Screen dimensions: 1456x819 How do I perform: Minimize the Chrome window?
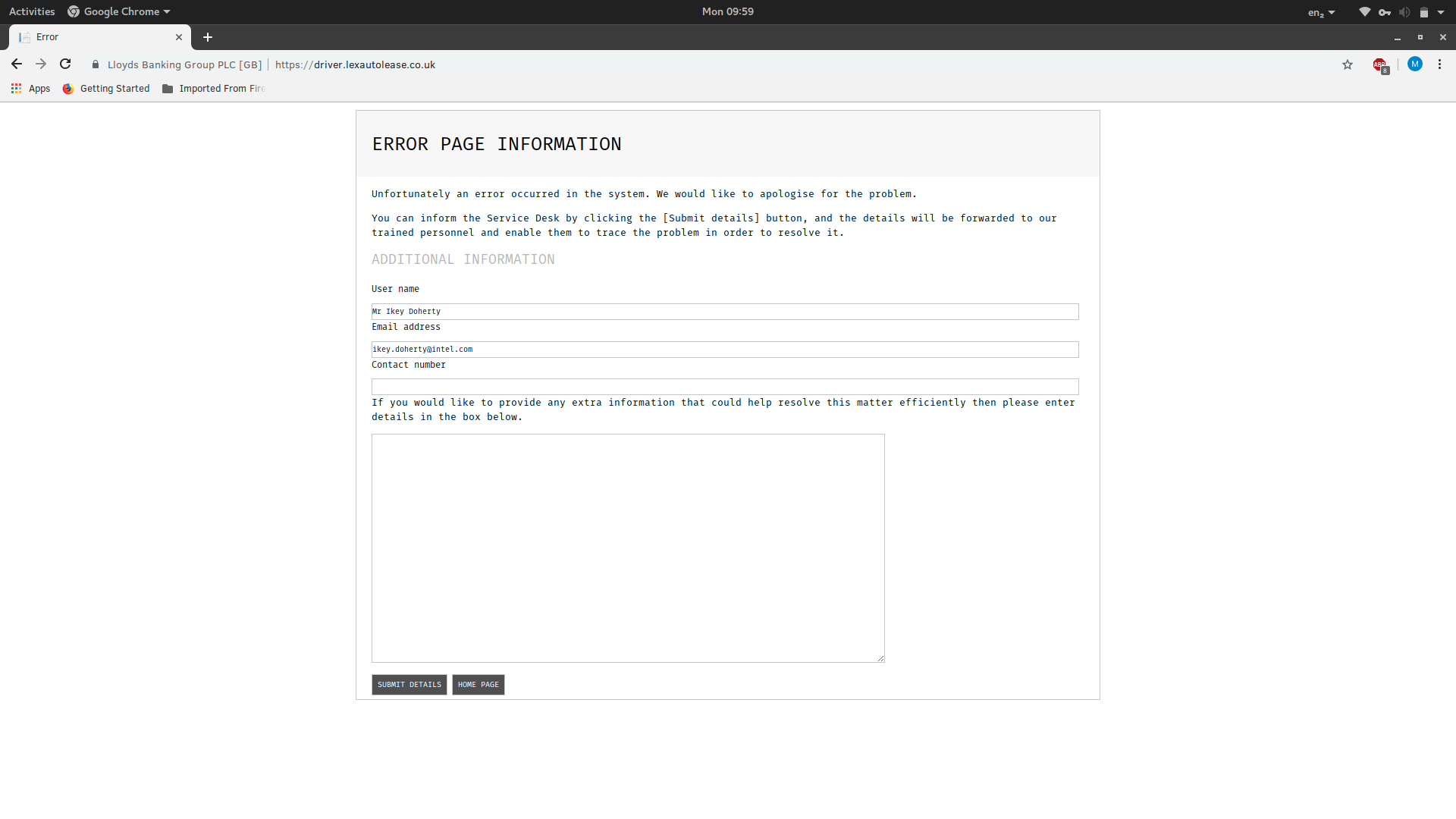[1398, 37]
